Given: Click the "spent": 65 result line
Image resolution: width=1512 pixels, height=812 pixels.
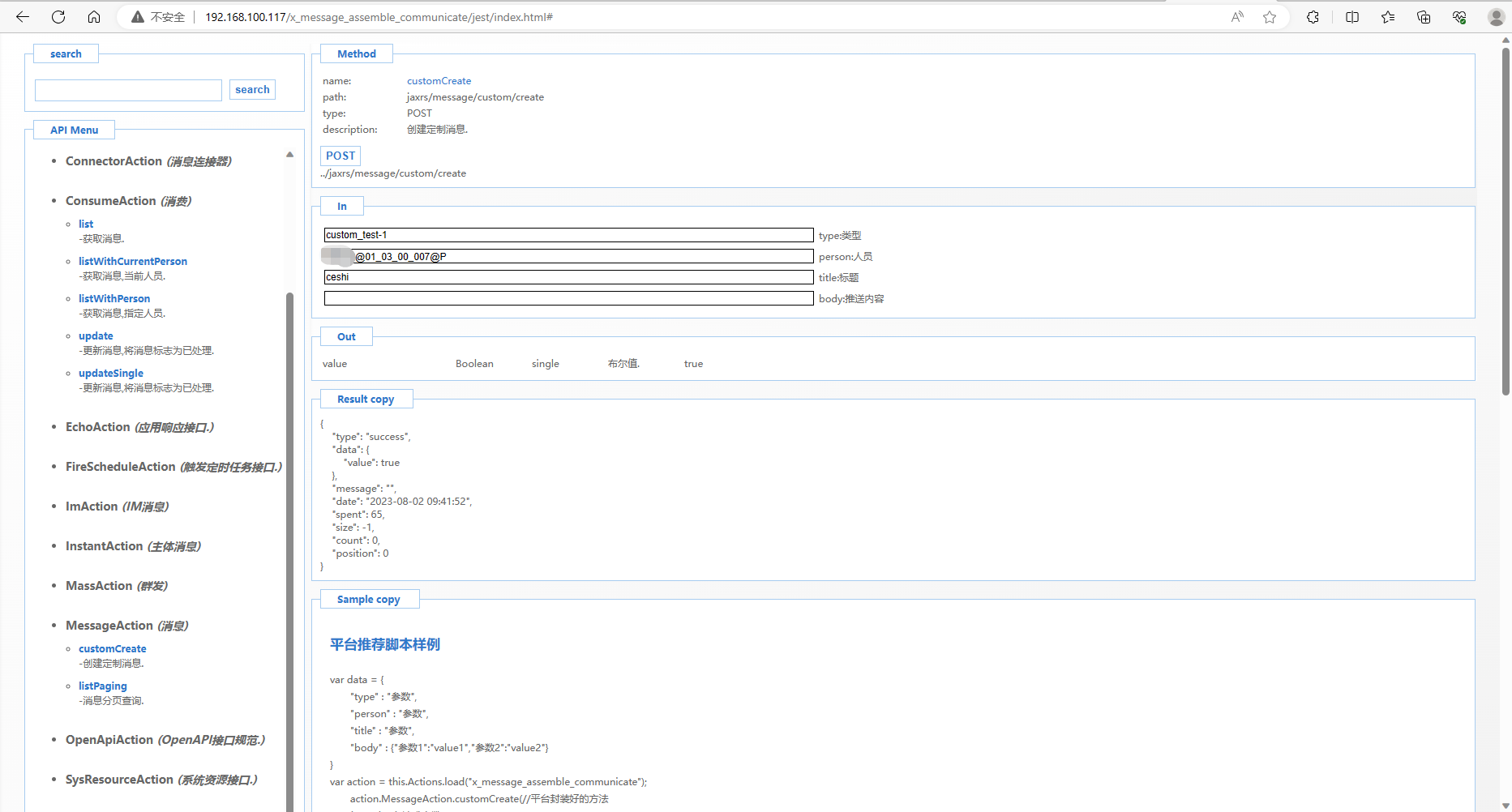Looking at the screenshot, I should coord(358,515).
